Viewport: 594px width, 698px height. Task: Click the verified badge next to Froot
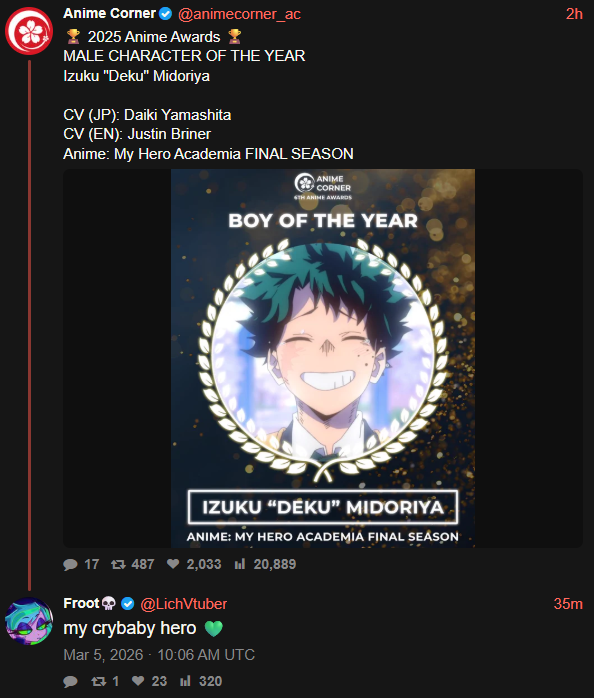point(128,604)
